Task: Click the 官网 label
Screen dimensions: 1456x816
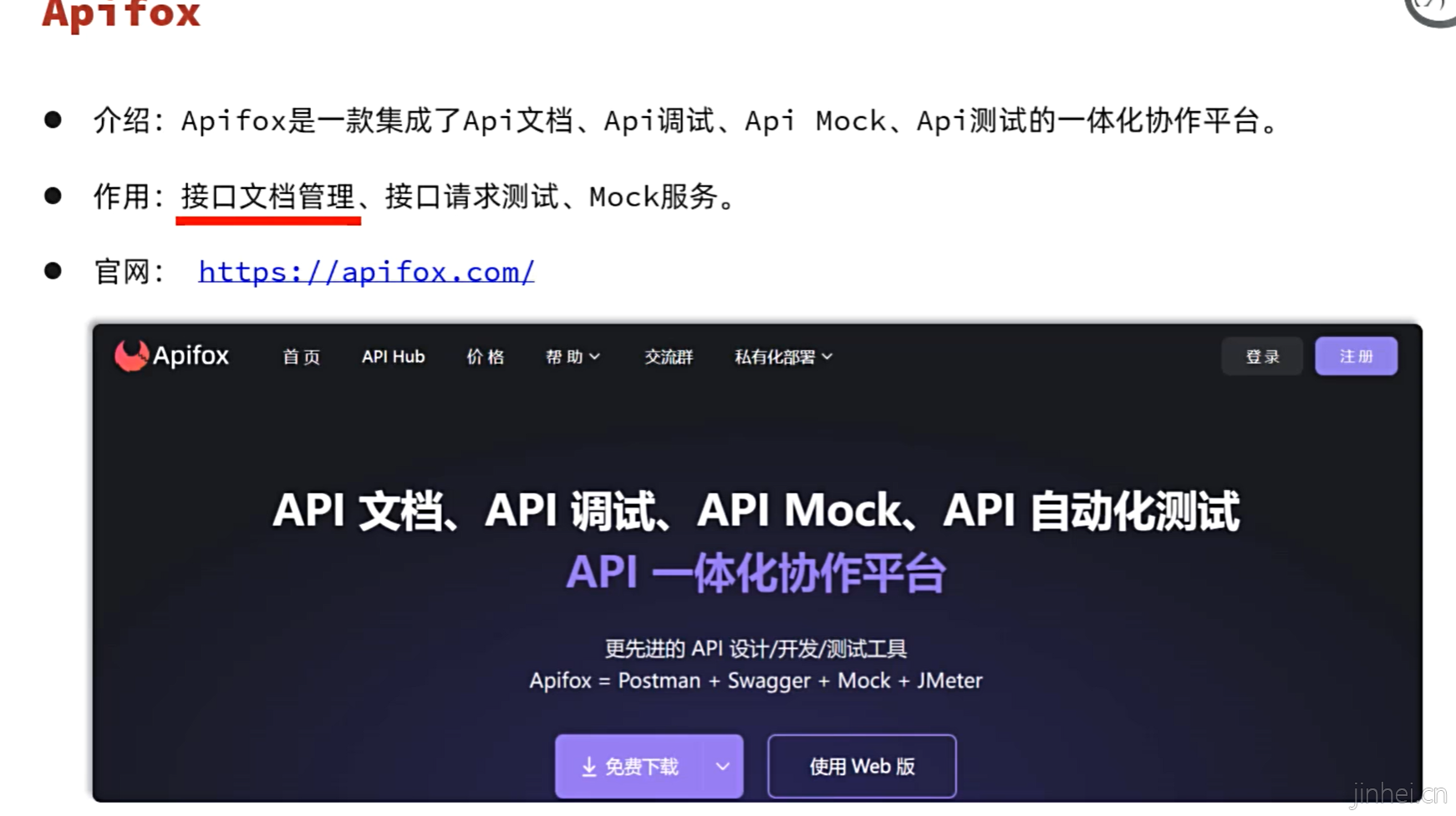Action: 128,272
